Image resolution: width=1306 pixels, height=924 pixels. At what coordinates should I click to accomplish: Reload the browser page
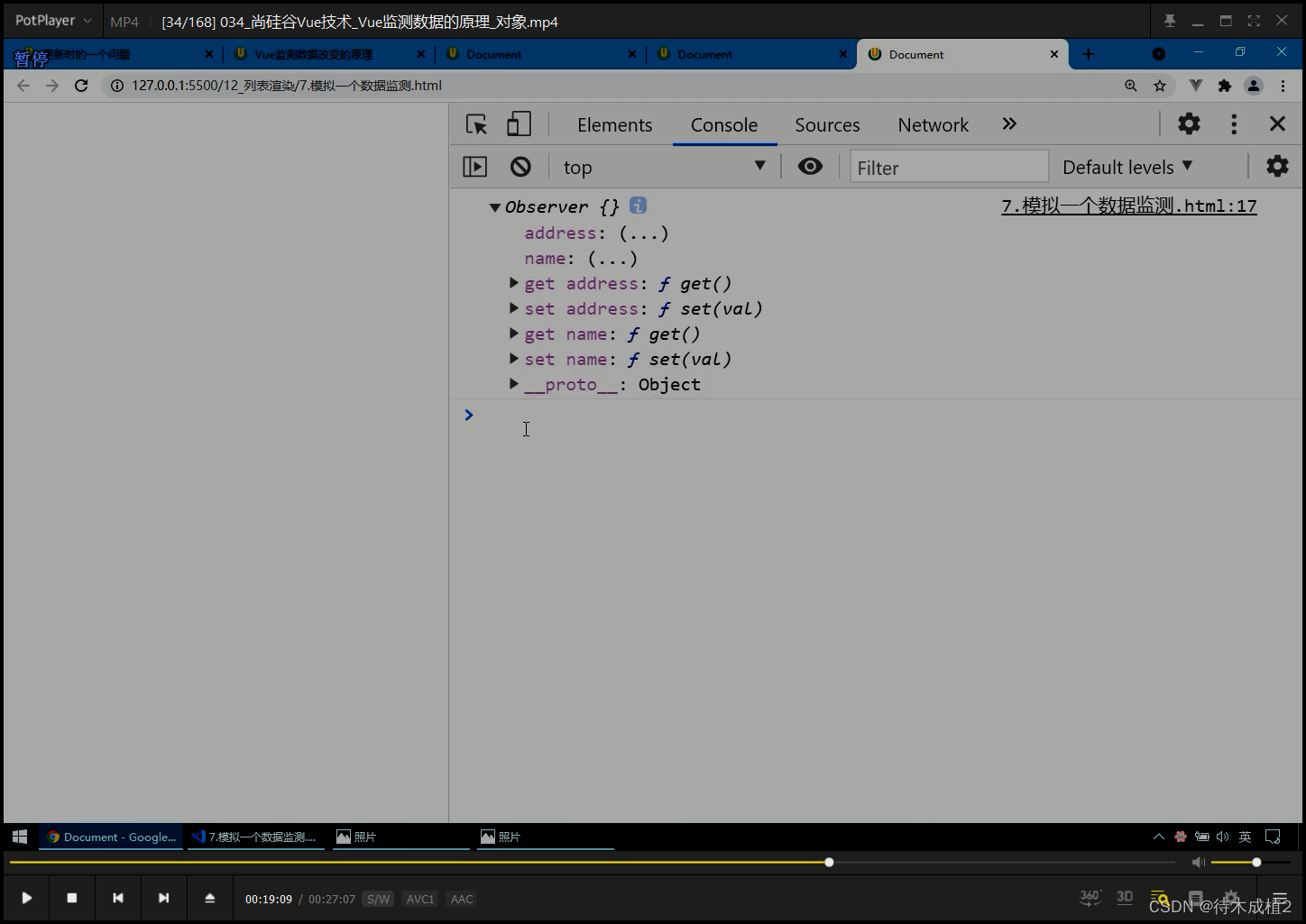(x=81, y=86)
